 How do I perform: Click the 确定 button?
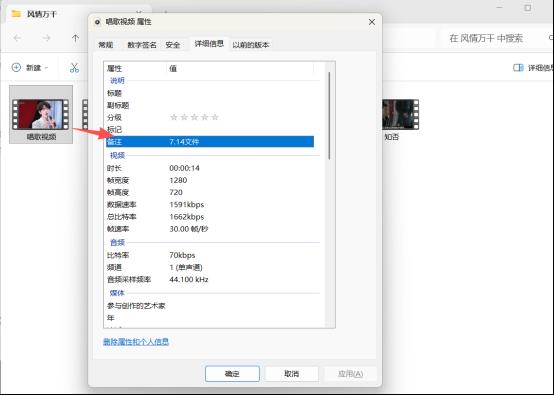pos(232,374)
